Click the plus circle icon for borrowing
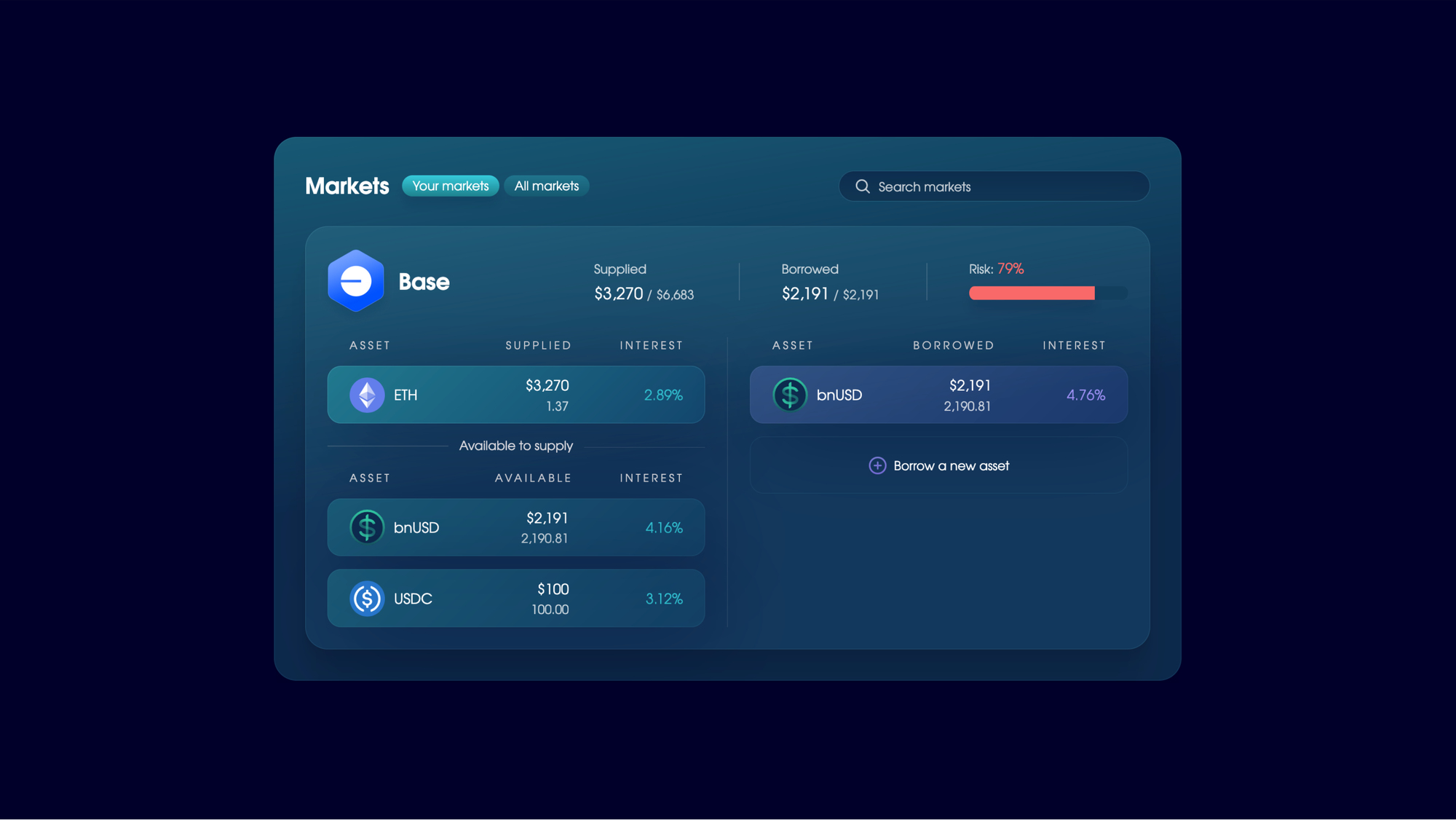Image resolution: width=1456 pixels, height=820 pixels. tap(877, 466)
